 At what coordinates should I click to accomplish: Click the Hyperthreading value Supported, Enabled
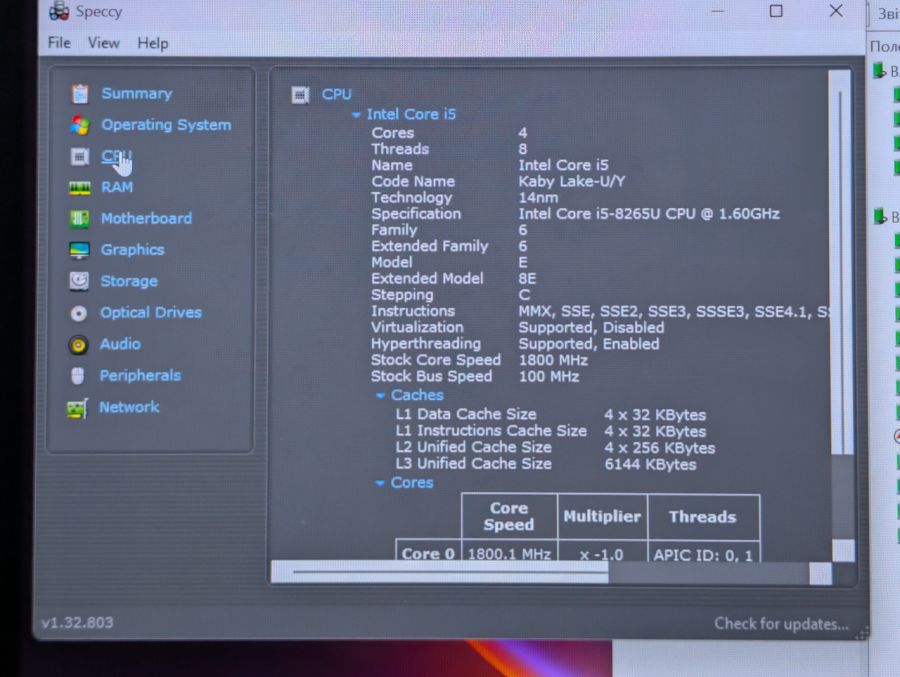pyautogui.click(x=589, y=344)
